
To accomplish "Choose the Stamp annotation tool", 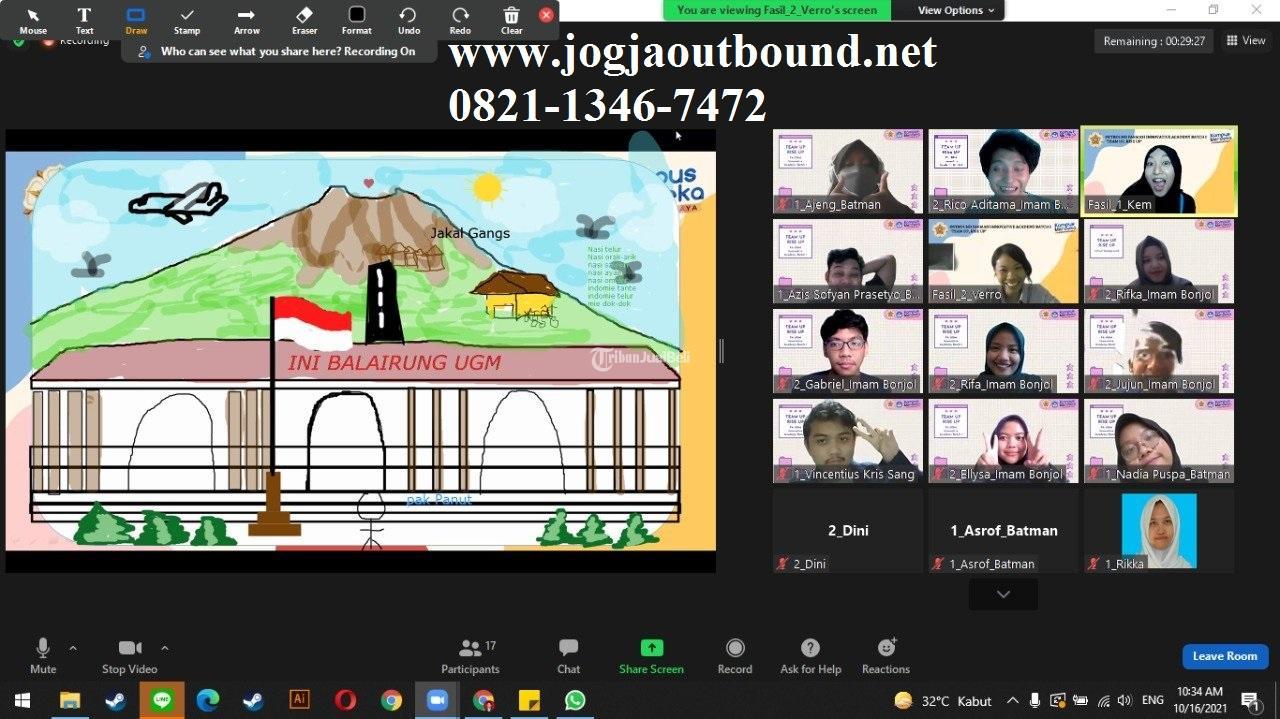I will 187,20.
